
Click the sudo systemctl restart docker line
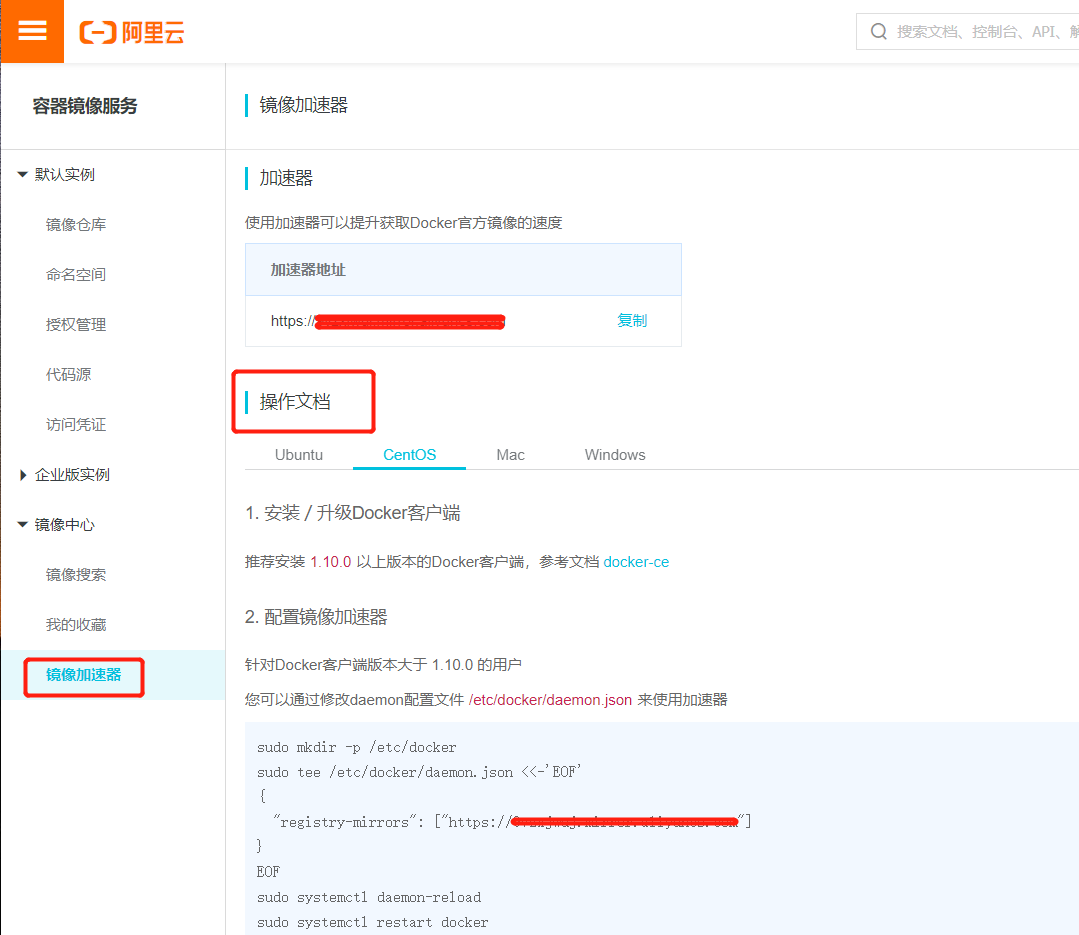pos(372,922)
